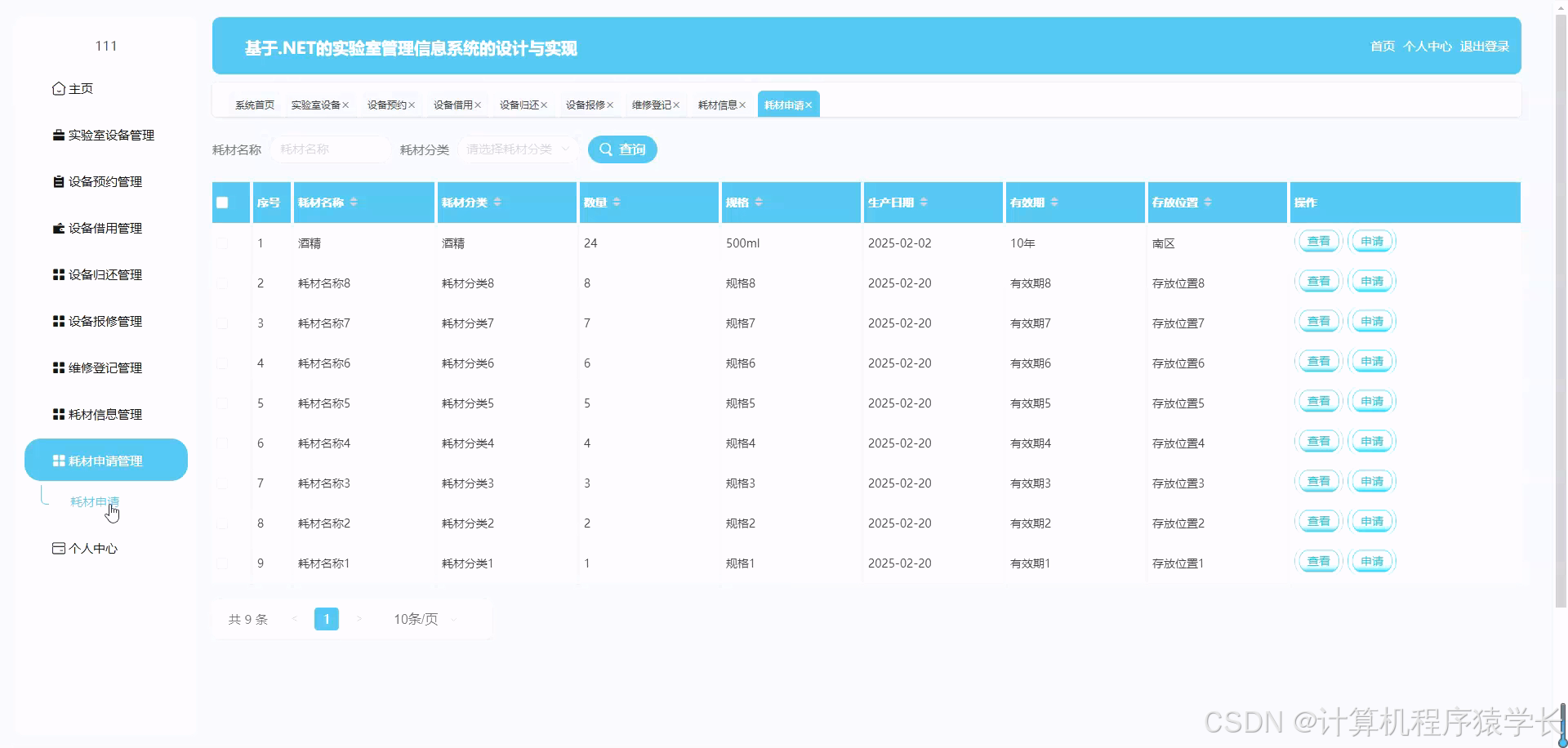This screenshot has width=1568, height=748.
Task: Tick the checkbox for row 耗材名称8
Action: point(222,283)
